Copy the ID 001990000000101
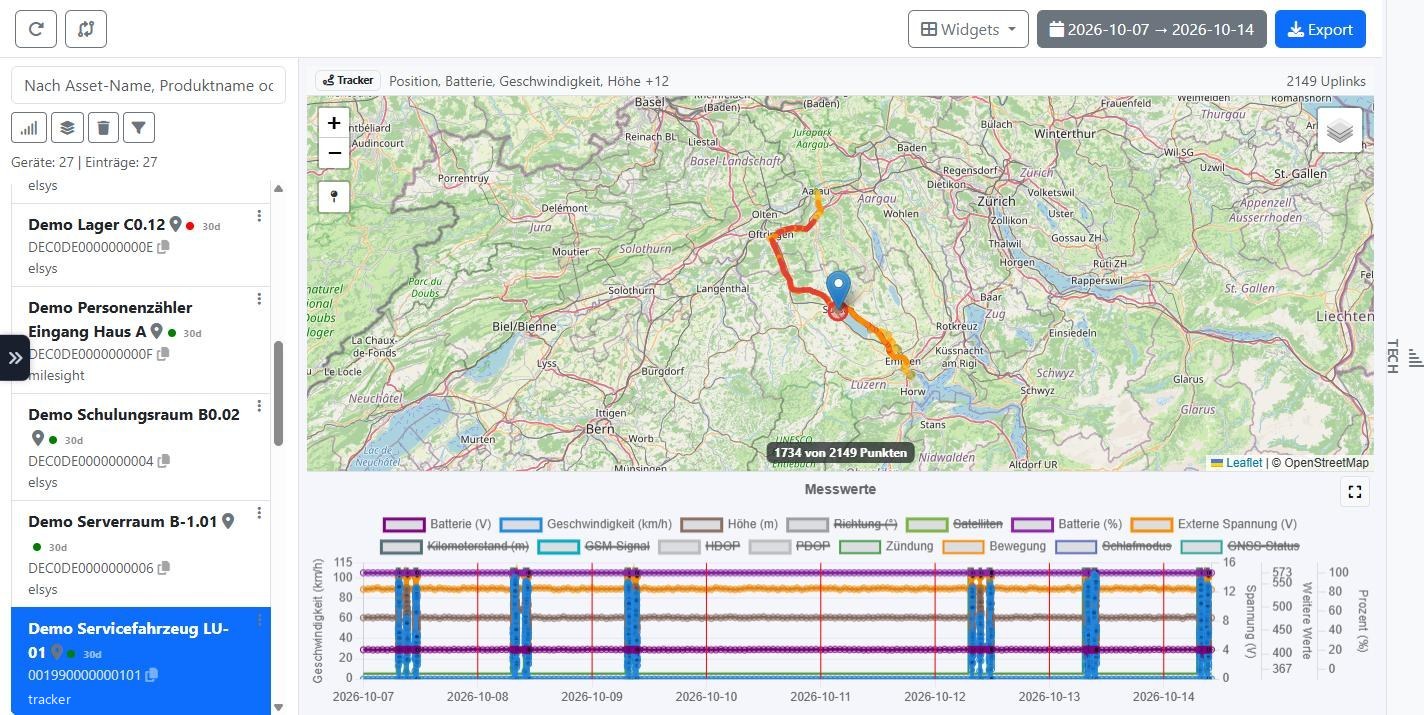 point(151,675)
